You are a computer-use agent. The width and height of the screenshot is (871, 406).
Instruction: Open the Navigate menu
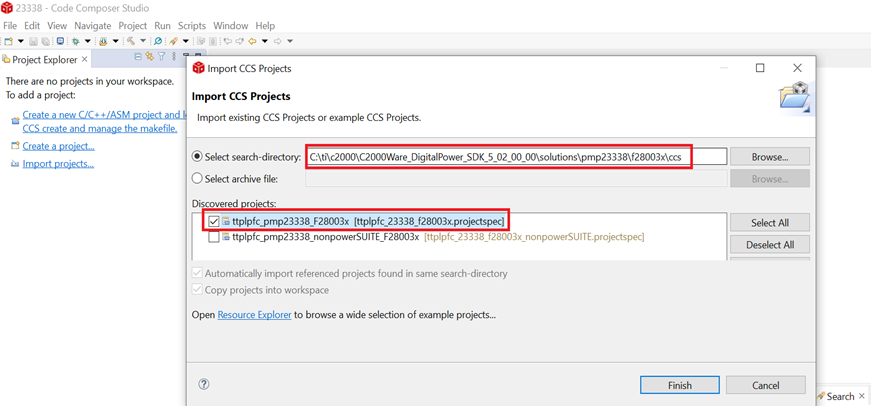(92, 25)
